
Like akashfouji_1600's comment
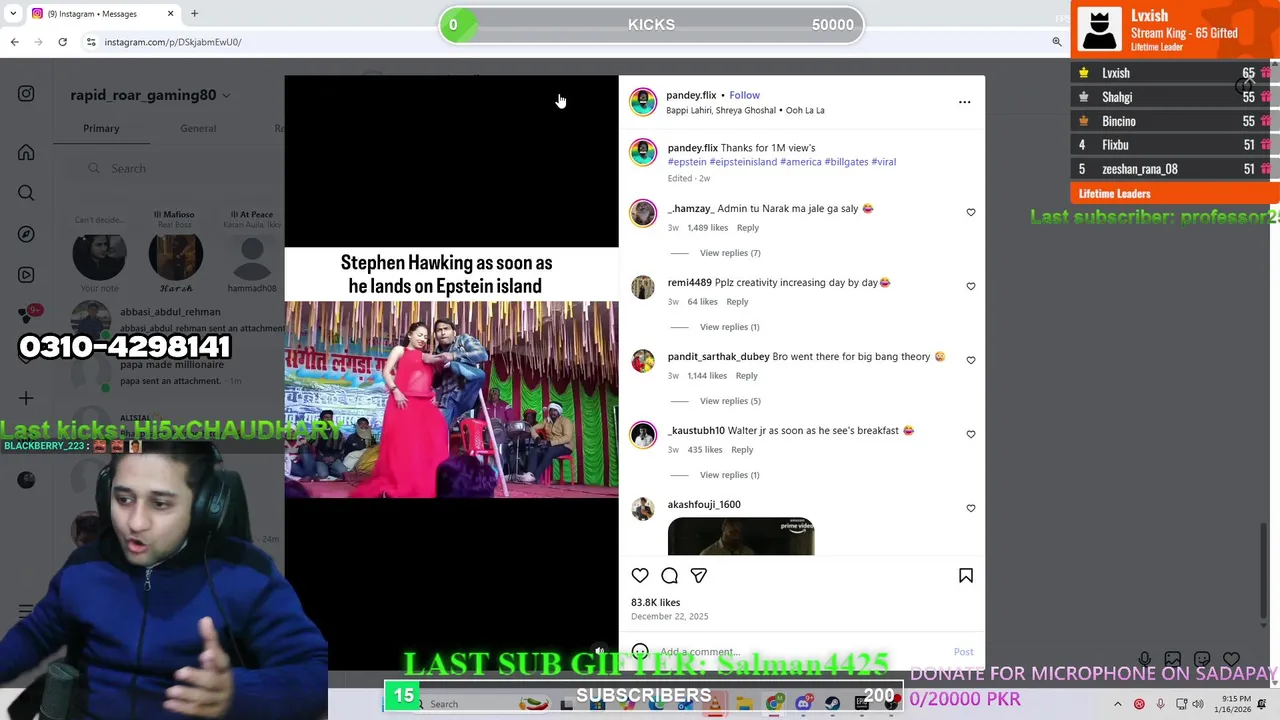coord(971,508)
